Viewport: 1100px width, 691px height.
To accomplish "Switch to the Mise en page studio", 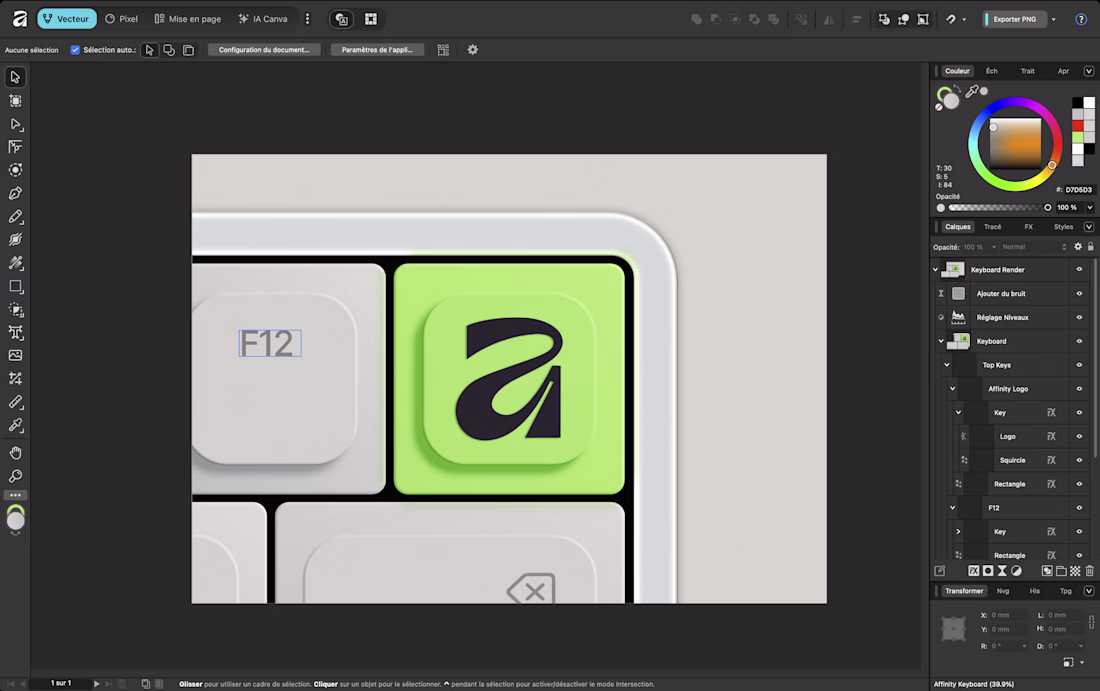I will (187, 19).
